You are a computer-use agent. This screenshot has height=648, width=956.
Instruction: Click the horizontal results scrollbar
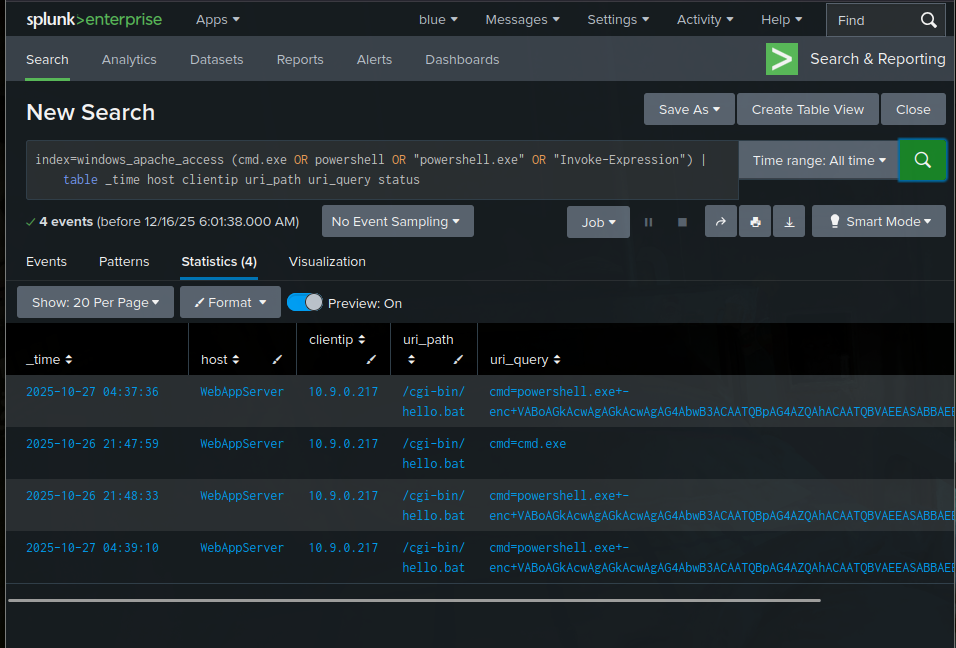414,600
